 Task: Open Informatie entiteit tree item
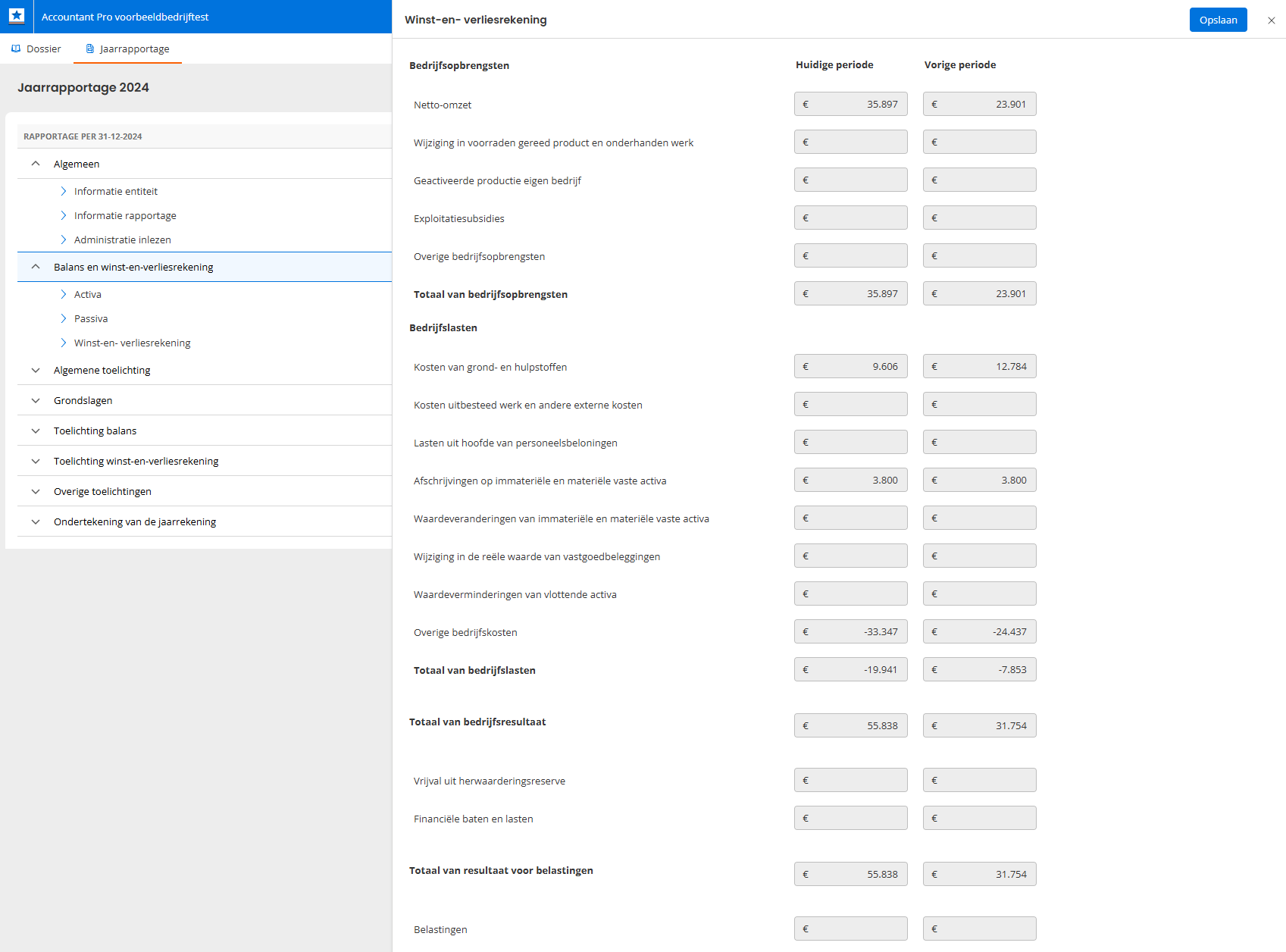pyautogui.click(x=116, y=191)
